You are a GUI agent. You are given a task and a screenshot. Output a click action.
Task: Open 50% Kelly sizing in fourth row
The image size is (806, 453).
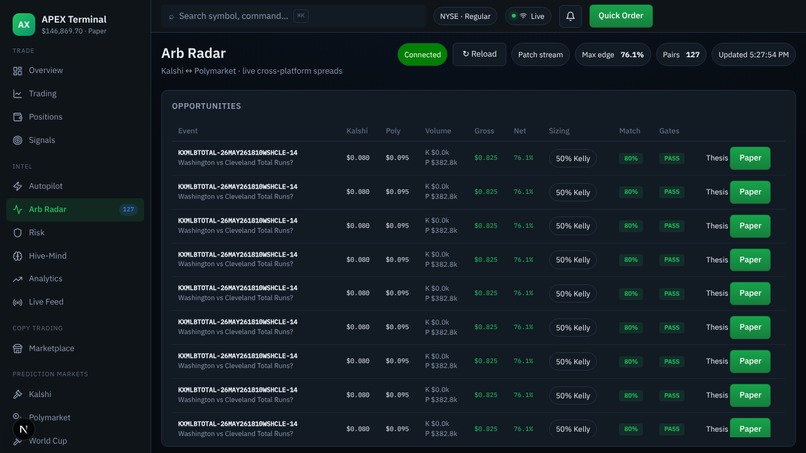(573, 260)
